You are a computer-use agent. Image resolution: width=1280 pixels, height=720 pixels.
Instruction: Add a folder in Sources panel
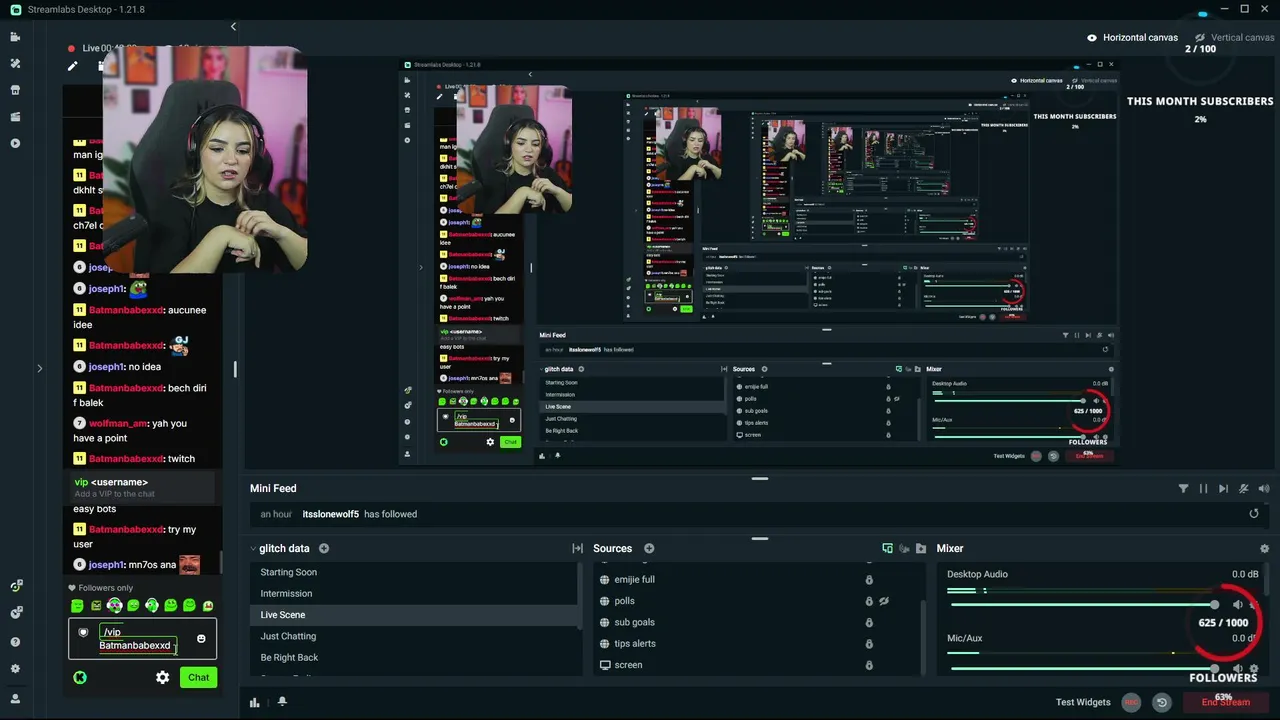coord(921,548)
